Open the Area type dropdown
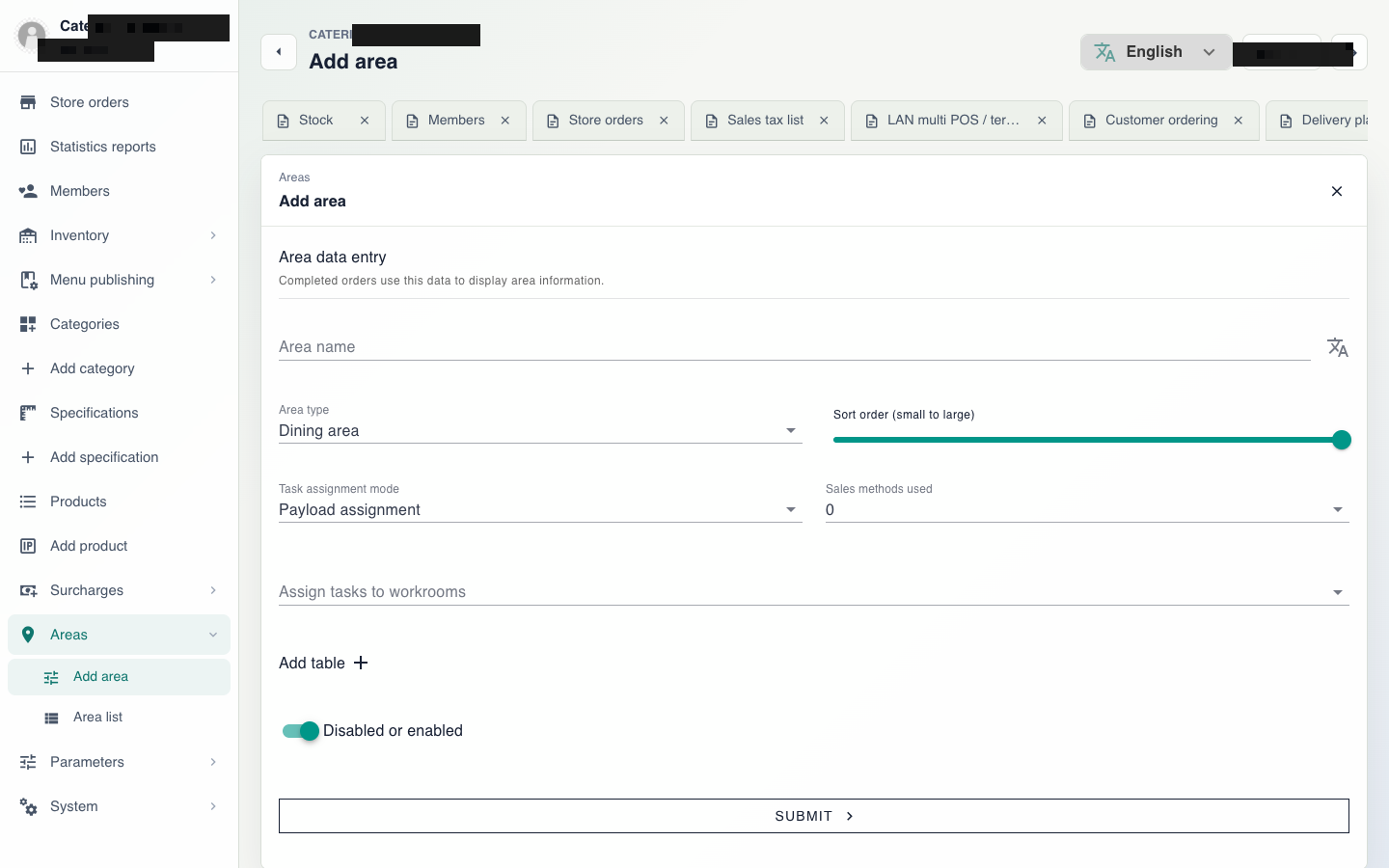 [x=540, y=430]
